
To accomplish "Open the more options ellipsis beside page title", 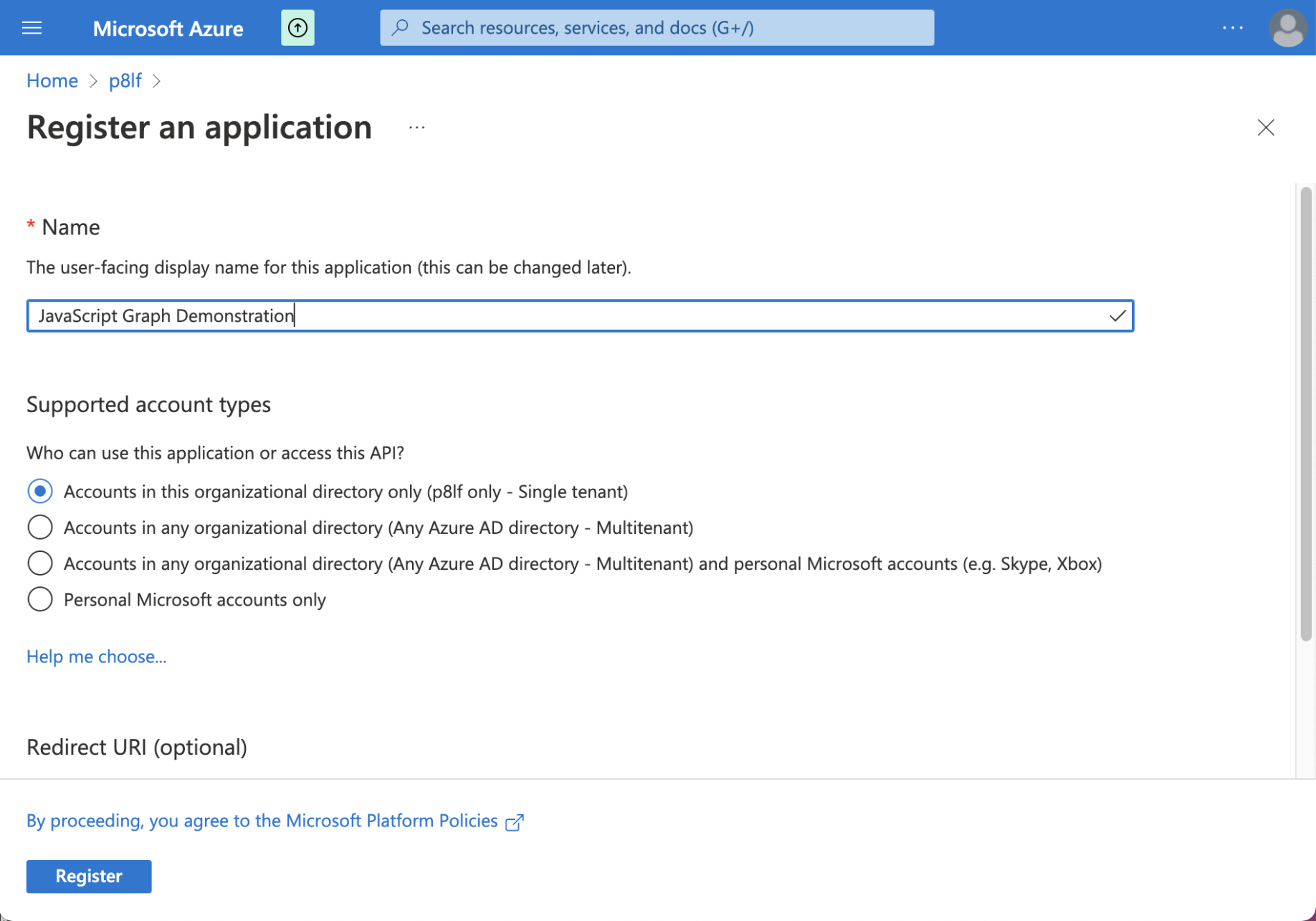I will pos(416,128).
